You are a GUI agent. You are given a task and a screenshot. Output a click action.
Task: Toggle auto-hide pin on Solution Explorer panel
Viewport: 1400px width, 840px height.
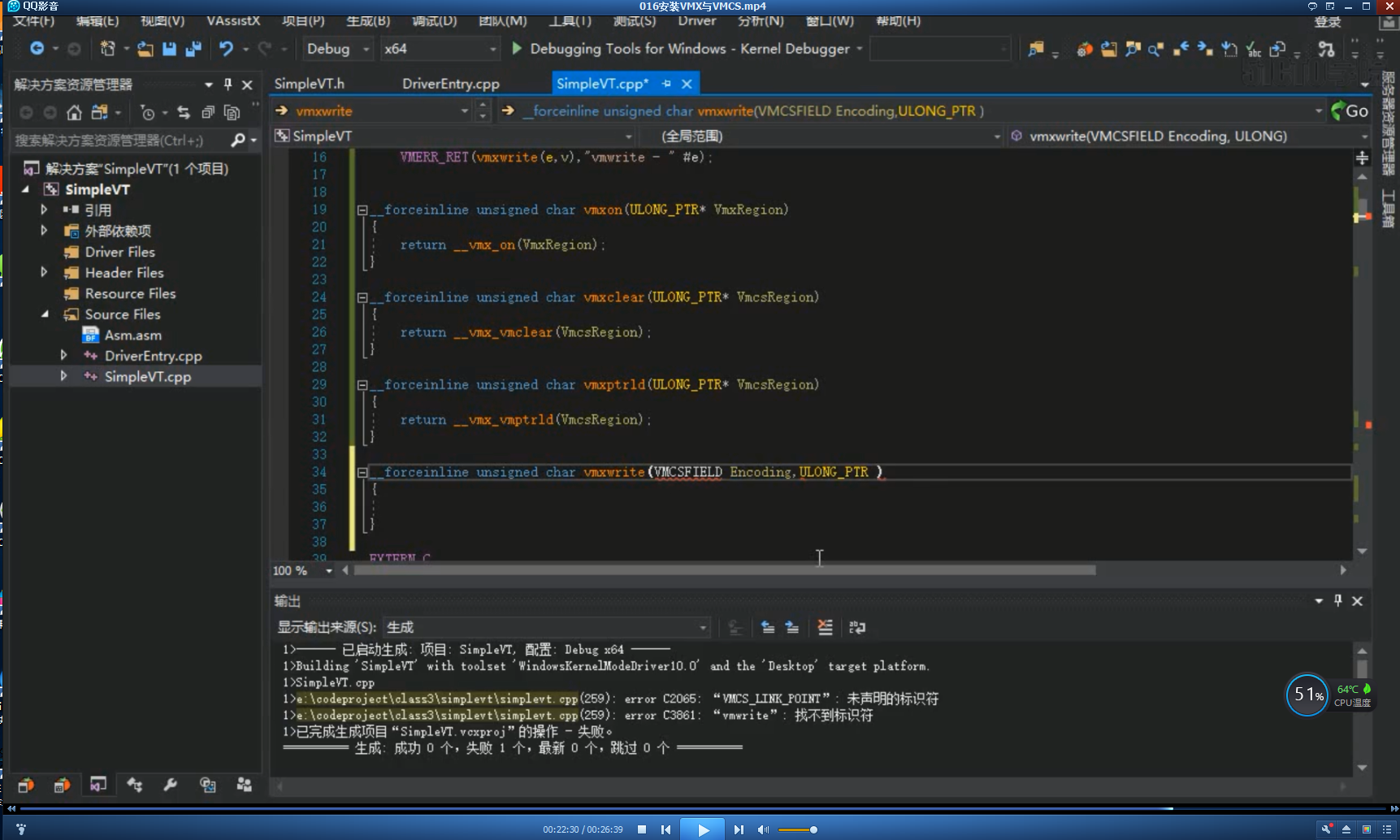click(228, 84)
